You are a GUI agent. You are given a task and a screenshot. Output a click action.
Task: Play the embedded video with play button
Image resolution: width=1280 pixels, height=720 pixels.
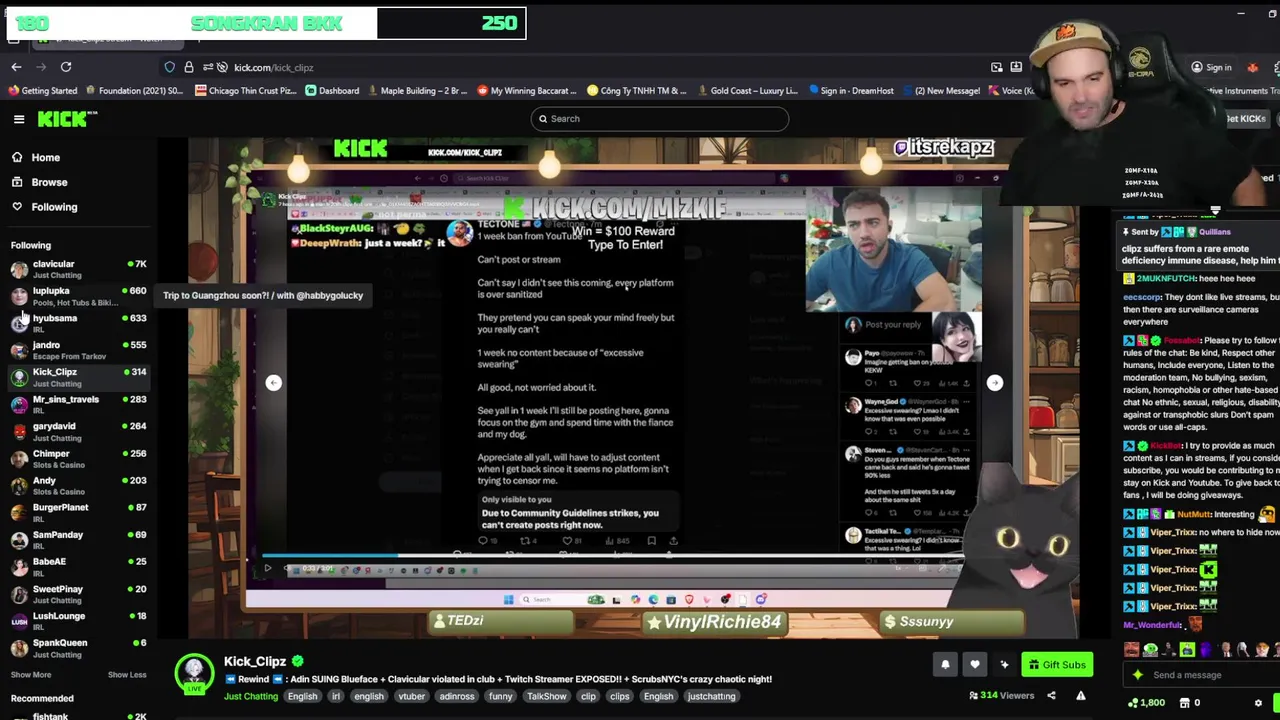[267, 569]
